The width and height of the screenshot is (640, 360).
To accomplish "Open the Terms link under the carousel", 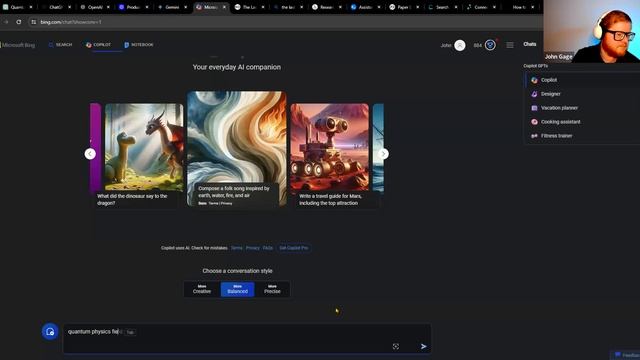I will (237, 248).
